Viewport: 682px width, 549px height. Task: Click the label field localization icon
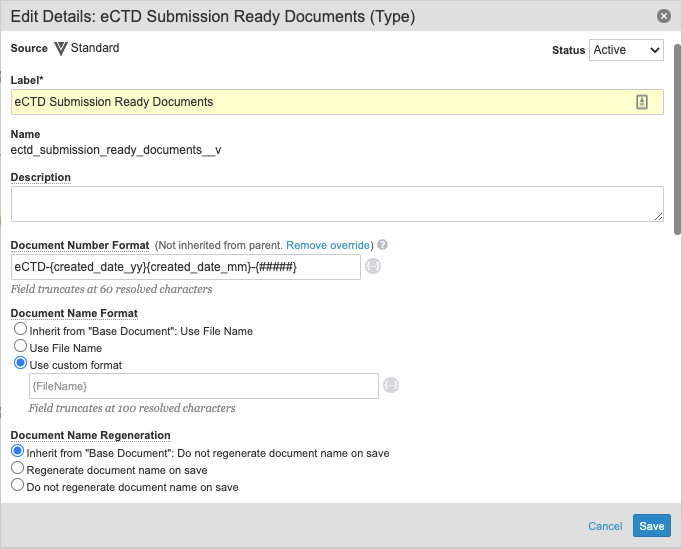click(x=642, y=102)
